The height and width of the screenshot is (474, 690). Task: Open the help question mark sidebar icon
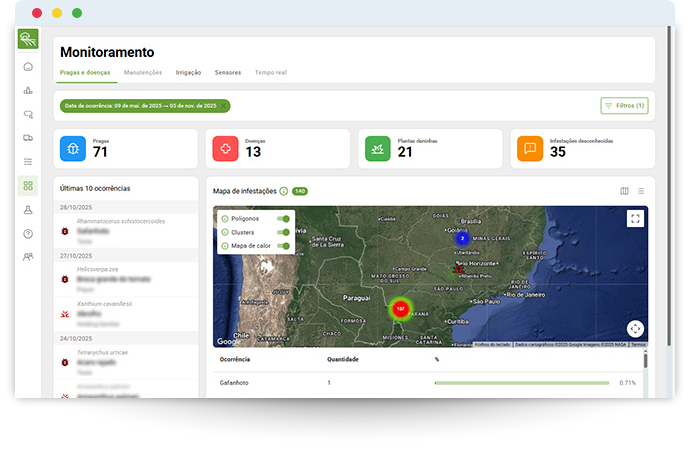click(x=28, y=233)
